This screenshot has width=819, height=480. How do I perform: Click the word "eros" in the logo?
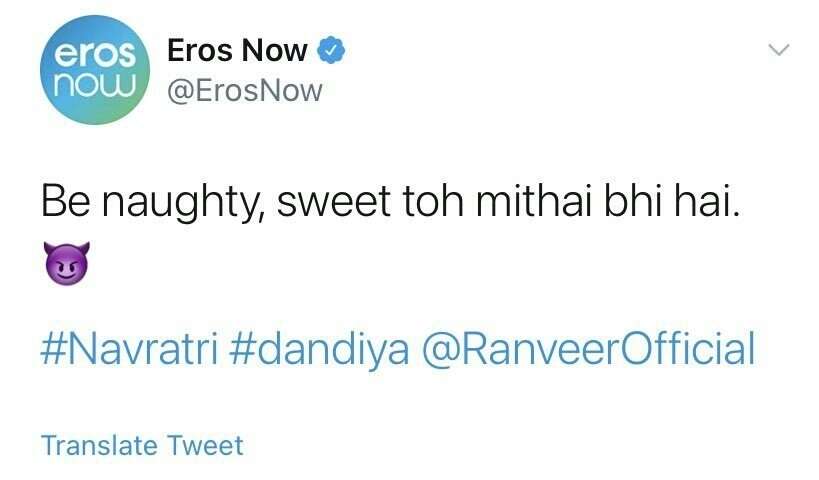pyautogui.click(x=91, y=51)
